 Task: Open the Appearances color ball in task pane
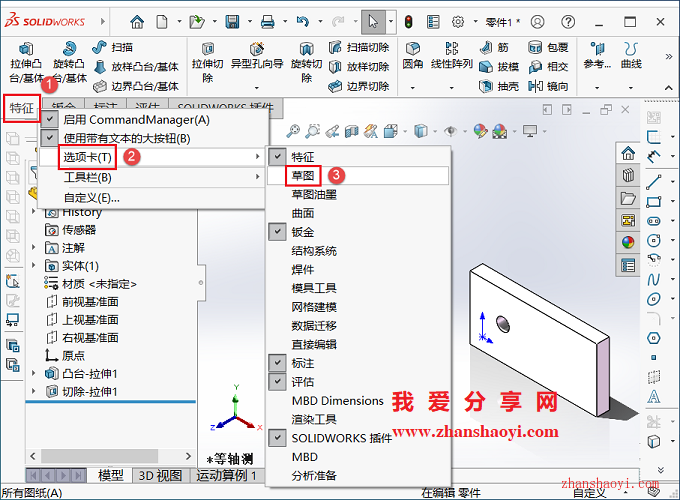click(x=628, y=242)
